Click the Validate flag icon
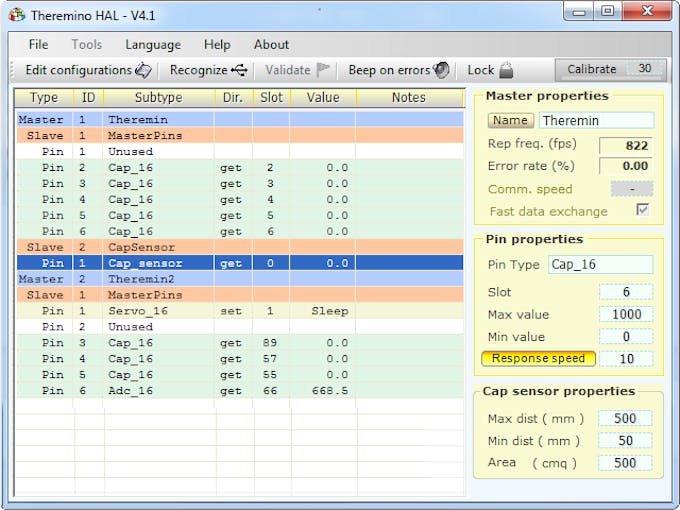 (x=323, y=70)
